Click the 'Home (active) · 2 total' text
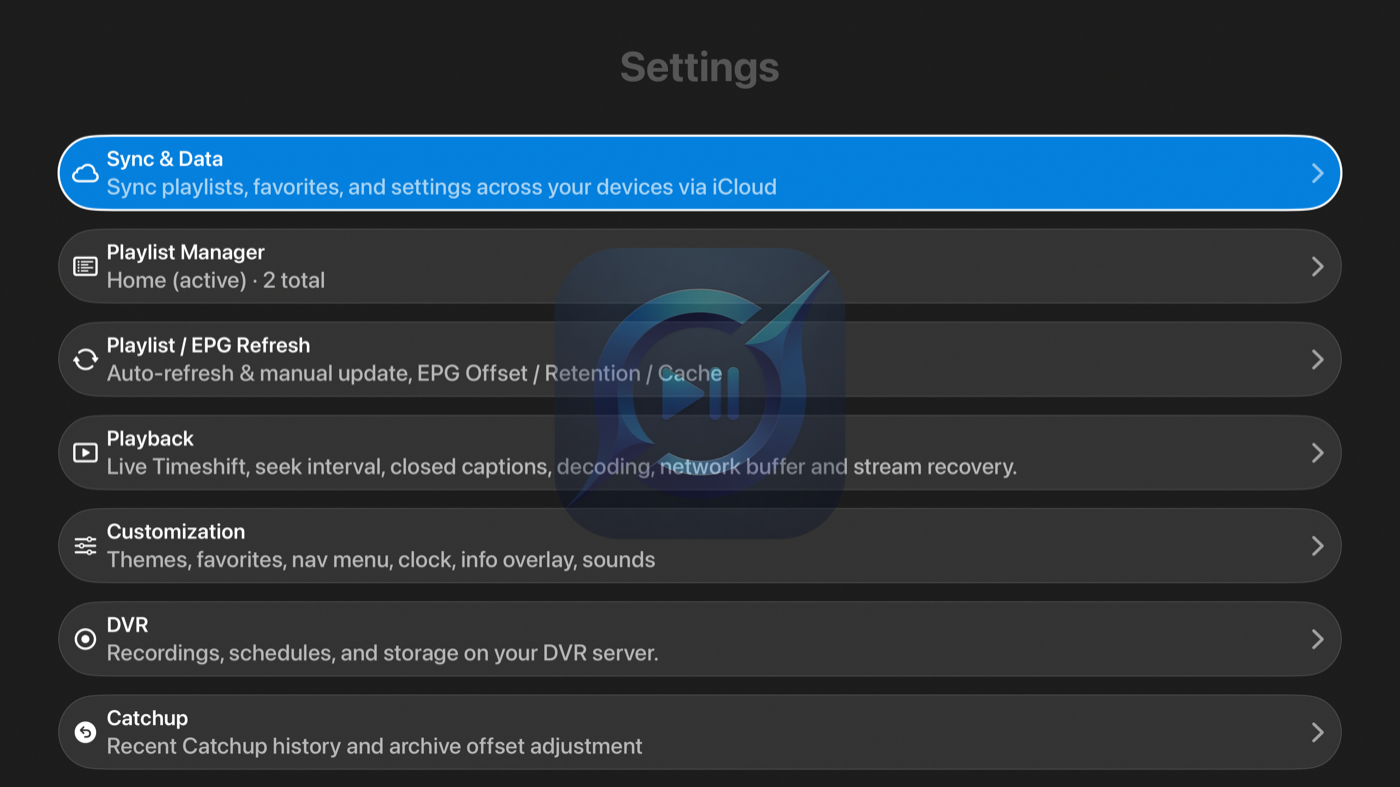Viewport: 1400px width, 787px height. click(x=216, y=280)
